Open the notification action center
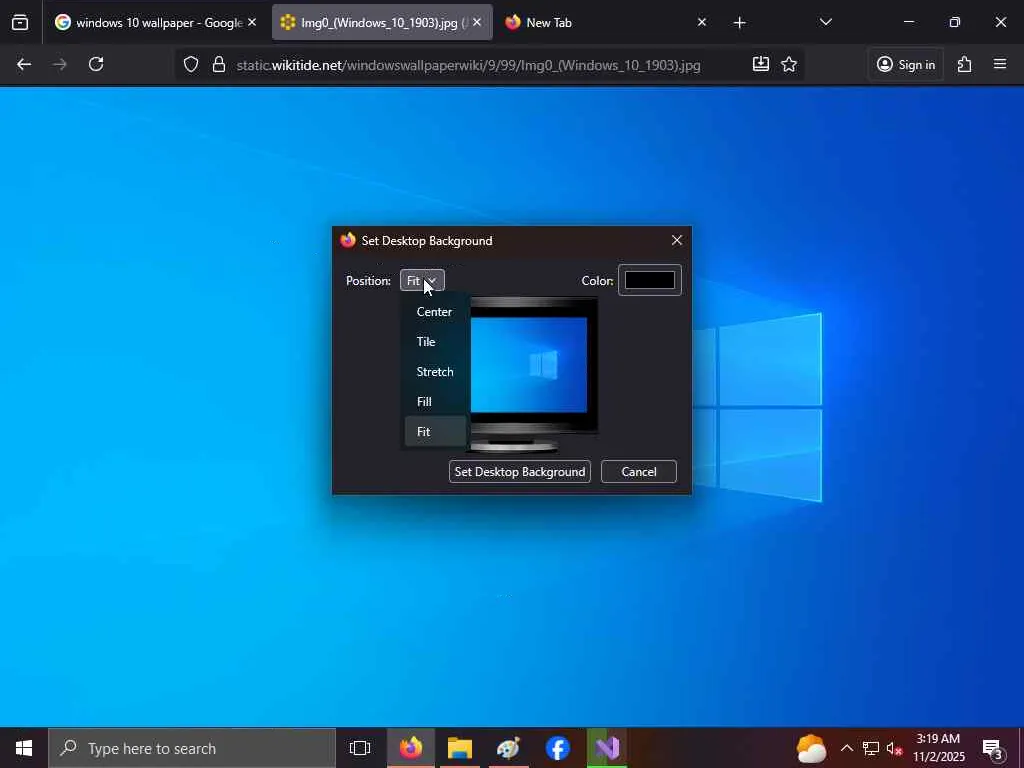1024x768 pixels. pos(993,749)
